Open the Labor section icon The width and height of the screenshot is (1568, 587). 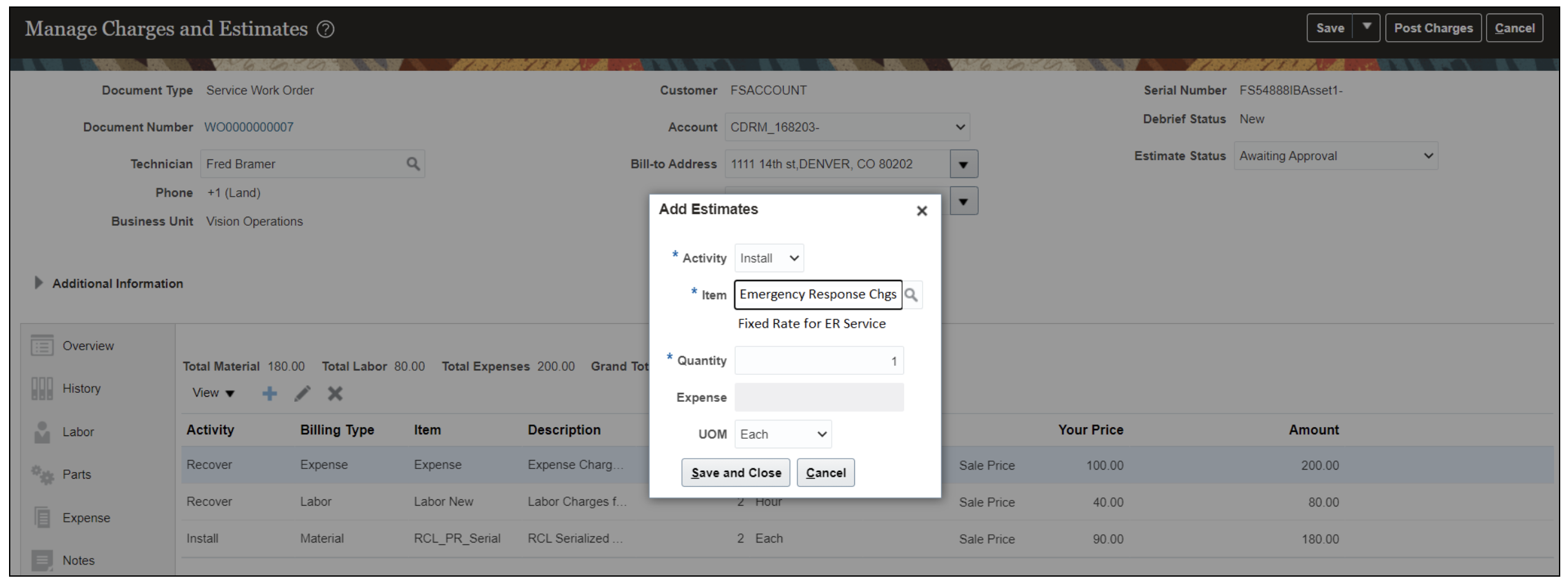point(43,432)
